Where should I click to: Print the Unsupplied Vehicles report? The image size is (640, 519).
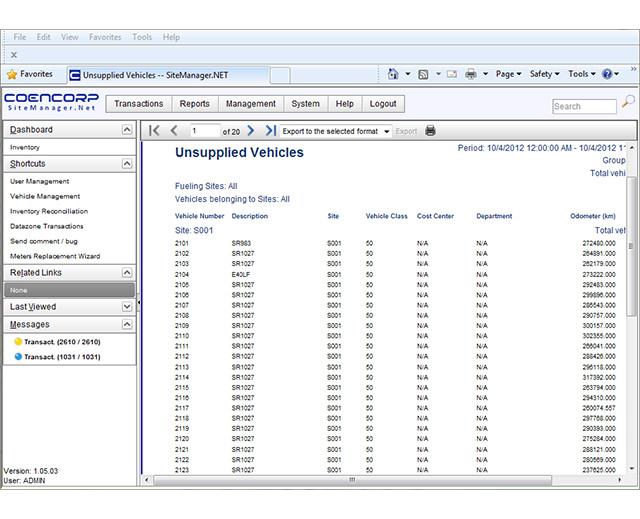pyautogui.click(x=430, y=130)
